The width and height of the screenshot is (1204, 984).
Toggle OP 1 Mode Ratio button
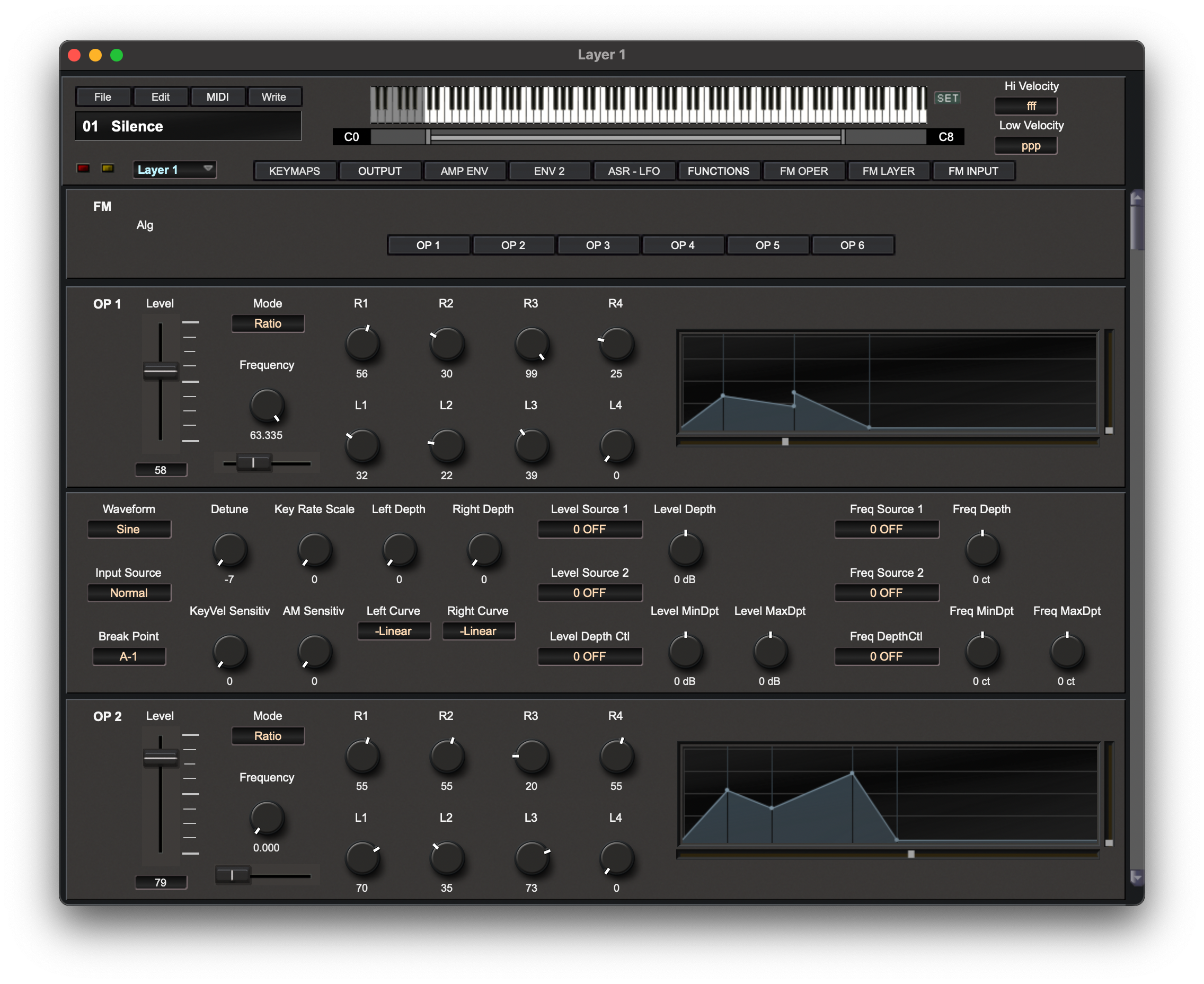268,323
